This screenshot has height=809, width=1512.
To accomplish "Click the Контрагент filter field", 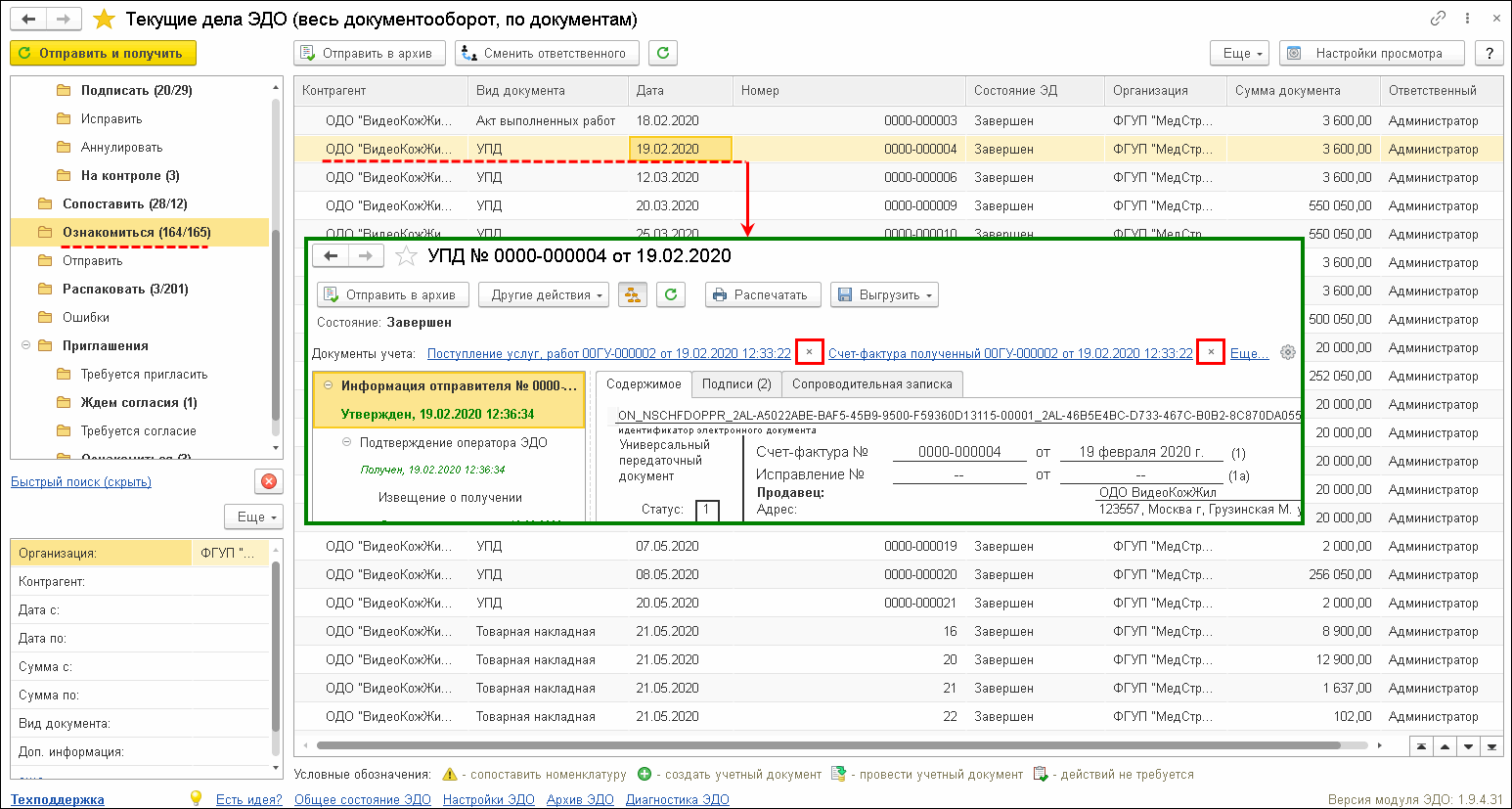I will click(x=139, y=581).
